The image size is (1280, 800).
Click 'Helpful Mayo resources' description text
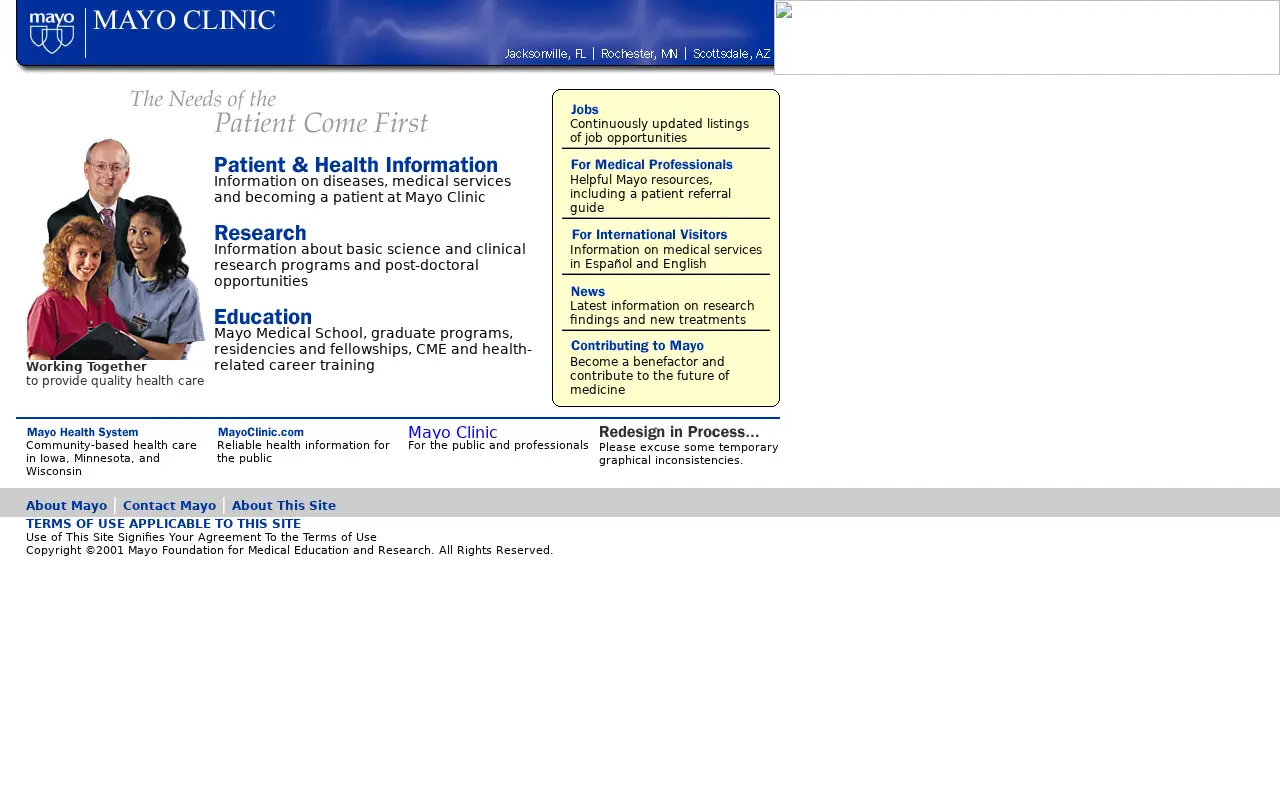pos(650,194)
